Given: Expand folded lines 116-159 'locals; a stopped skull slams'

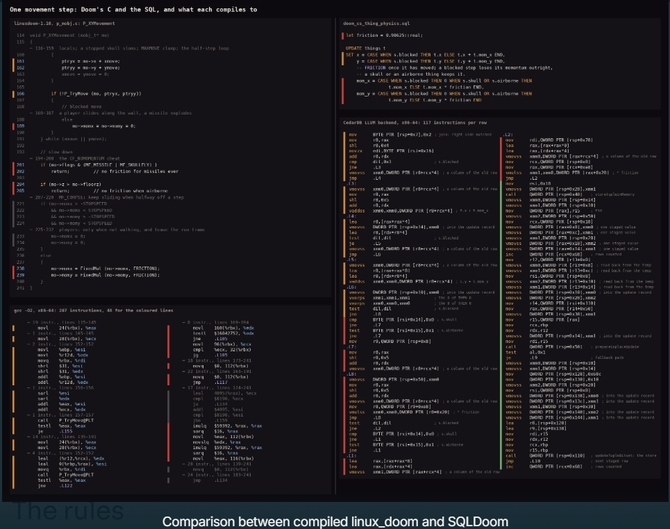Looking at the screenshot, I should (x=129, y=48).
